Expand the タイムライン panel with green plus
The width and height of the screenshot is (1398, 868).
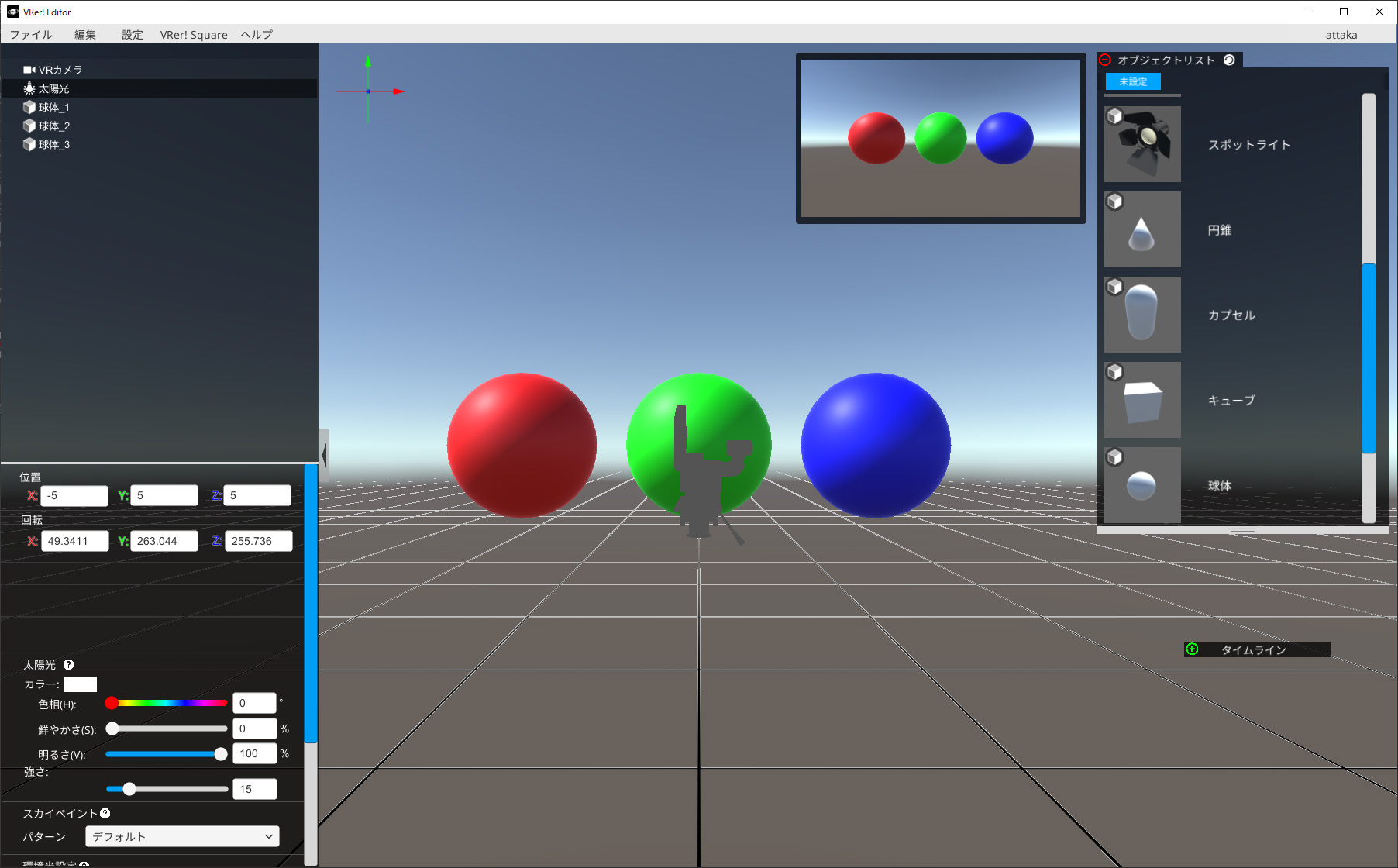tap(1192, 649)
